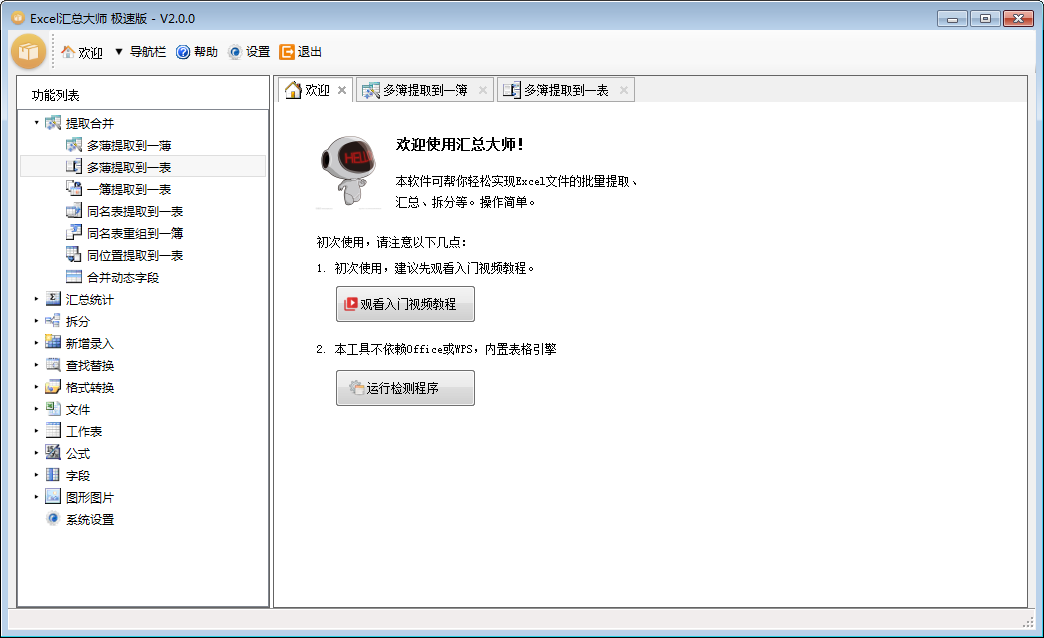Click the 设置 gear icon in toolbar
1044x638 pixels.
click(234, 52)
